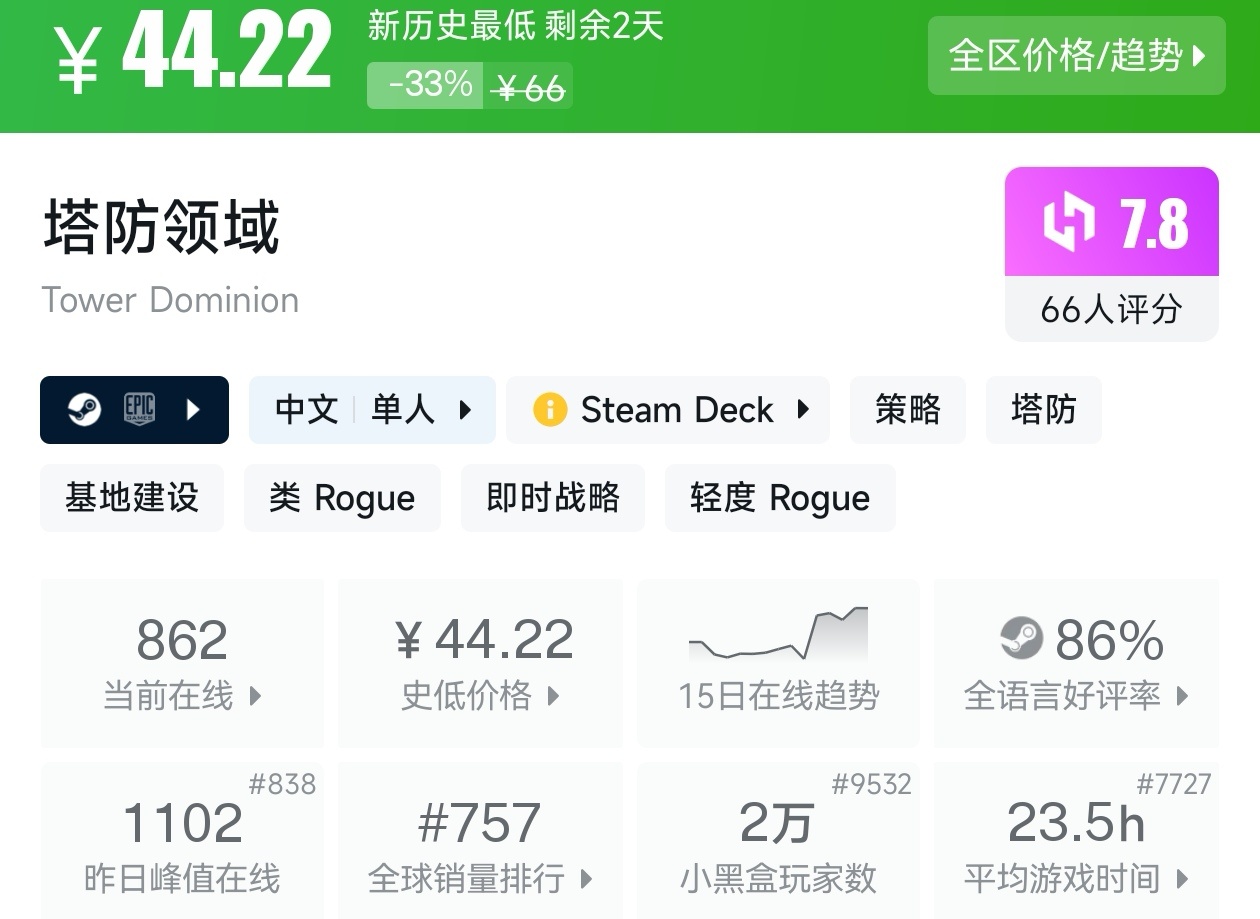Expand the platform selector arrow
Screen dimensions: 1260x919
(193, 410)
